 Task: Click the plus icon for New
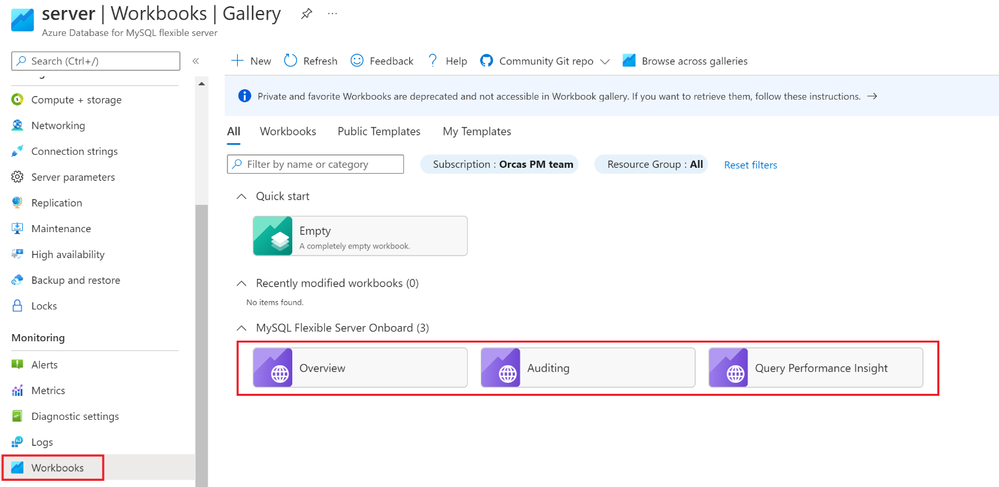click(x=237, y=61)
